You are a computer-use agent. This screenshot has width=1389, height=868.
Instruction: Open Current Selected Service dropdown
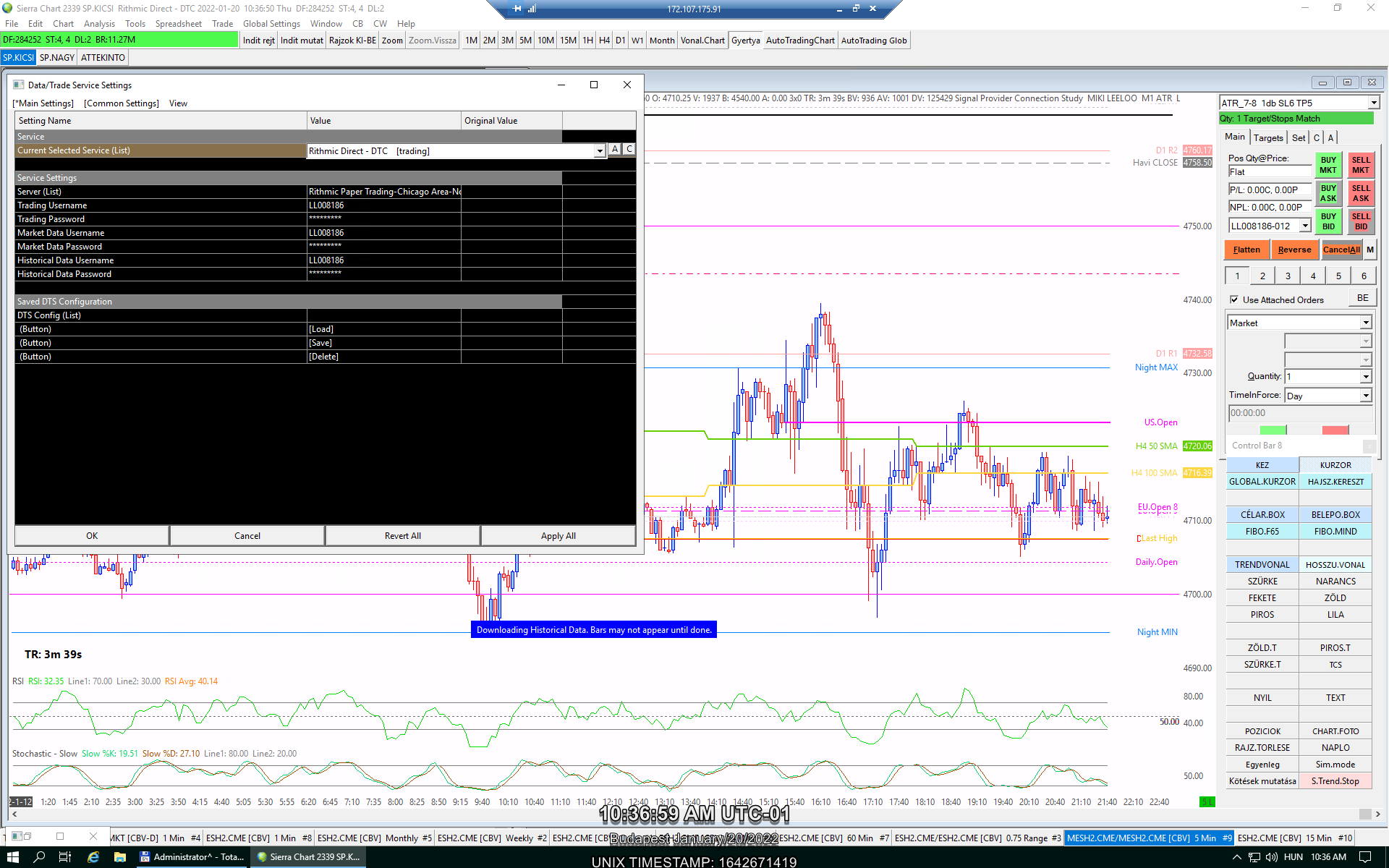coord(600,151)
